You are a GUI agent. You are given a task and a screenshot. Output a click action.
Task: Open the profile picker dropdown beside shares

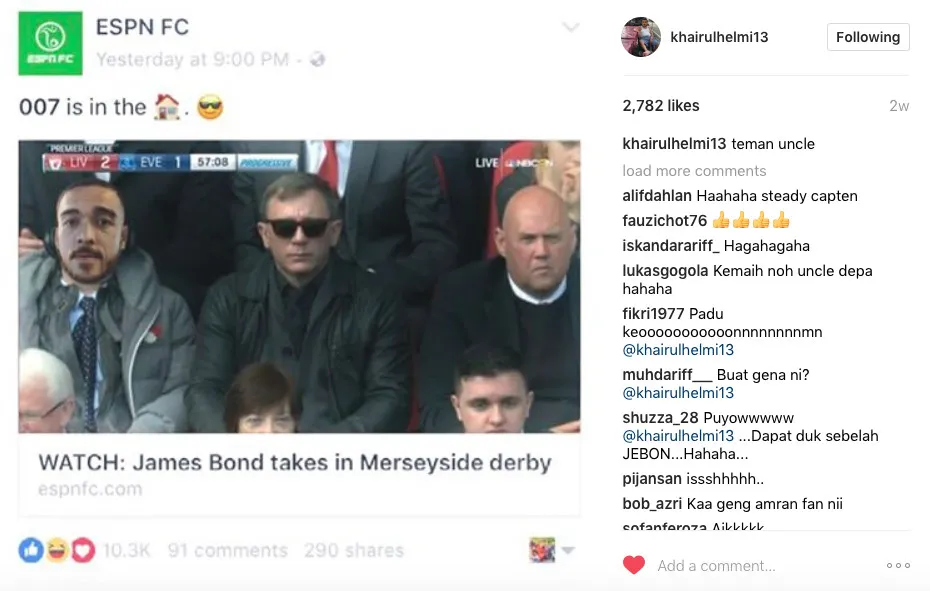552,550
